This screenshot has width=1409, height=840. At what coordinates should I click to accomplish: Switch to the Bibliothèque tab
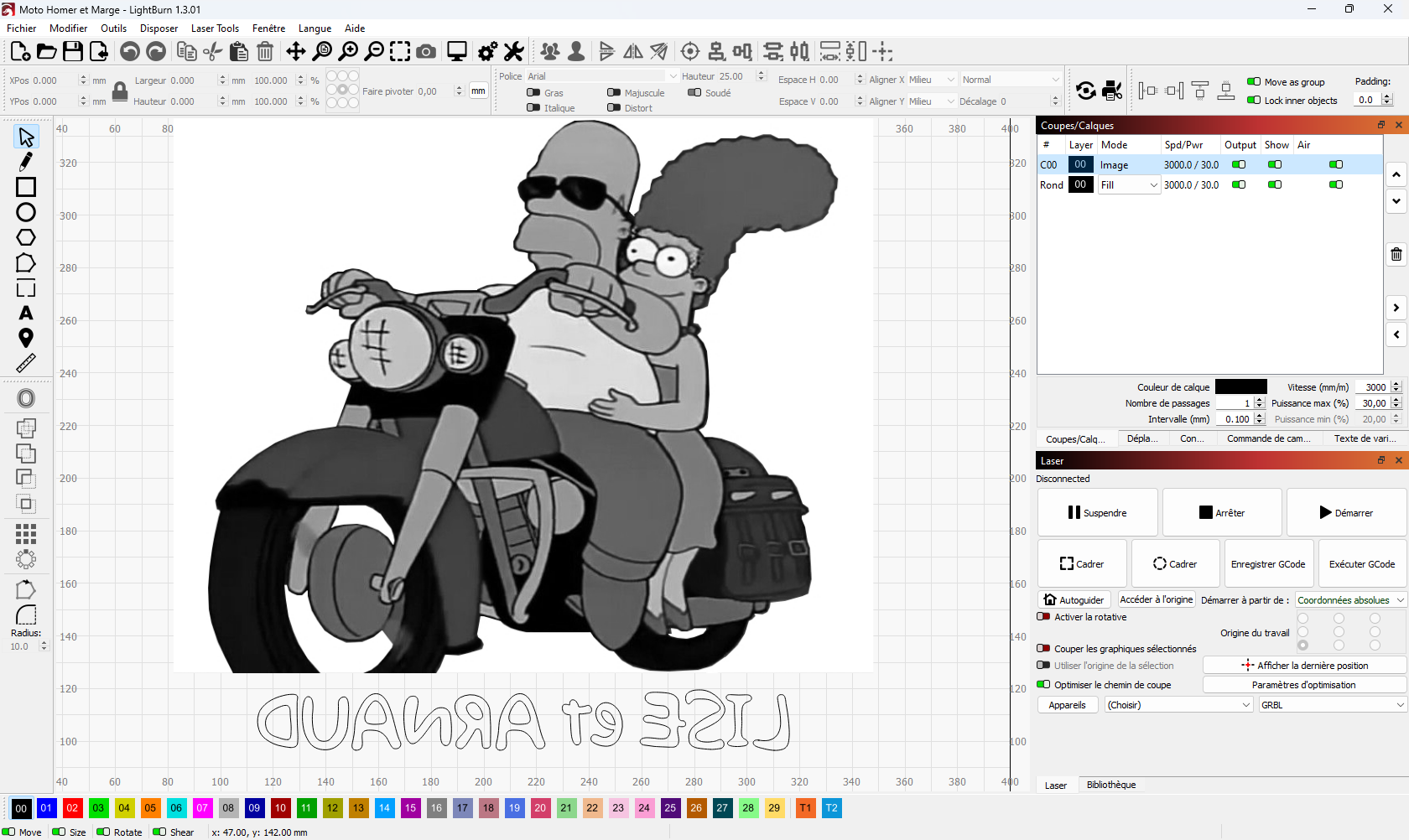click(x=1111, y=785)
